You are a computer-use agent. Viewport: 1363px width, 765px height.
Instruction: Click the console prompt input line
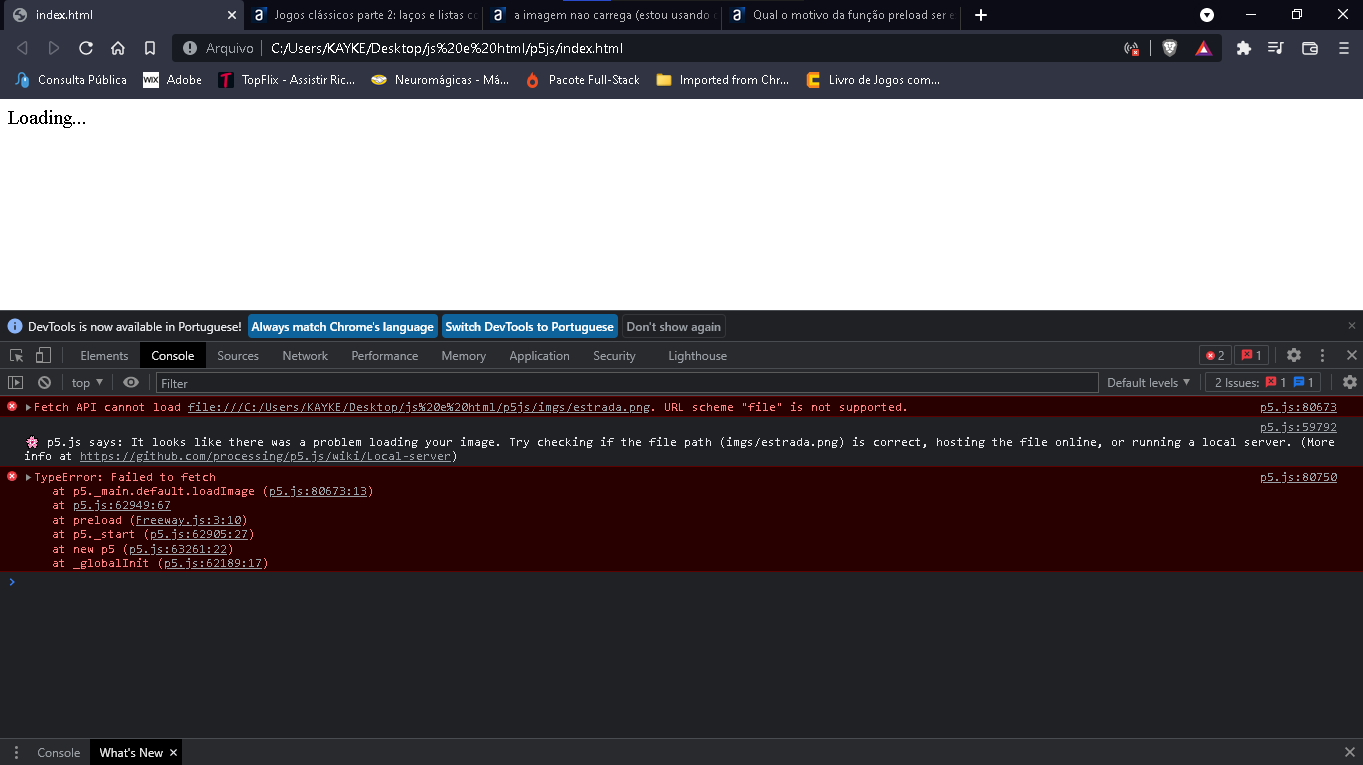681,582
